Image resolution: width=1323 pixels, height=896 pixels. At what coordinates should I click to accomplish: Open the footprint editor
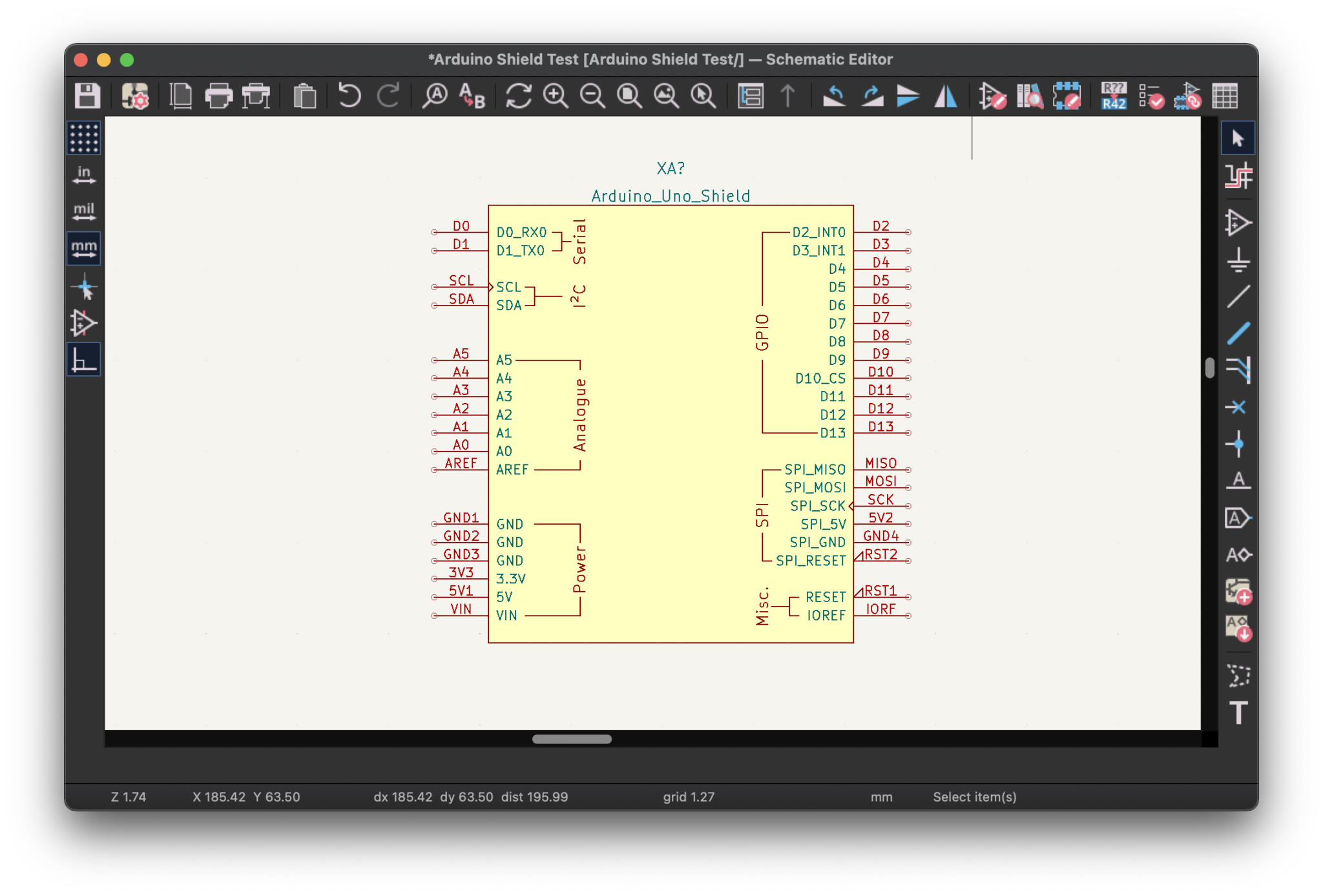[1067, 96]
